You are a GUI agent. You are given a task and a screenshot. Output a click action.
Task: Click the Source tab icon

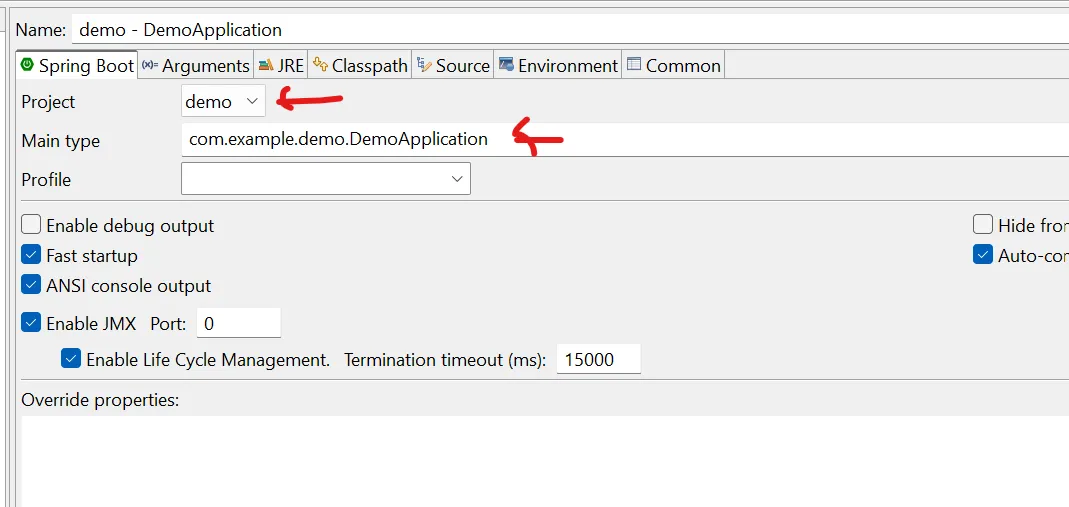coord(424,65)
